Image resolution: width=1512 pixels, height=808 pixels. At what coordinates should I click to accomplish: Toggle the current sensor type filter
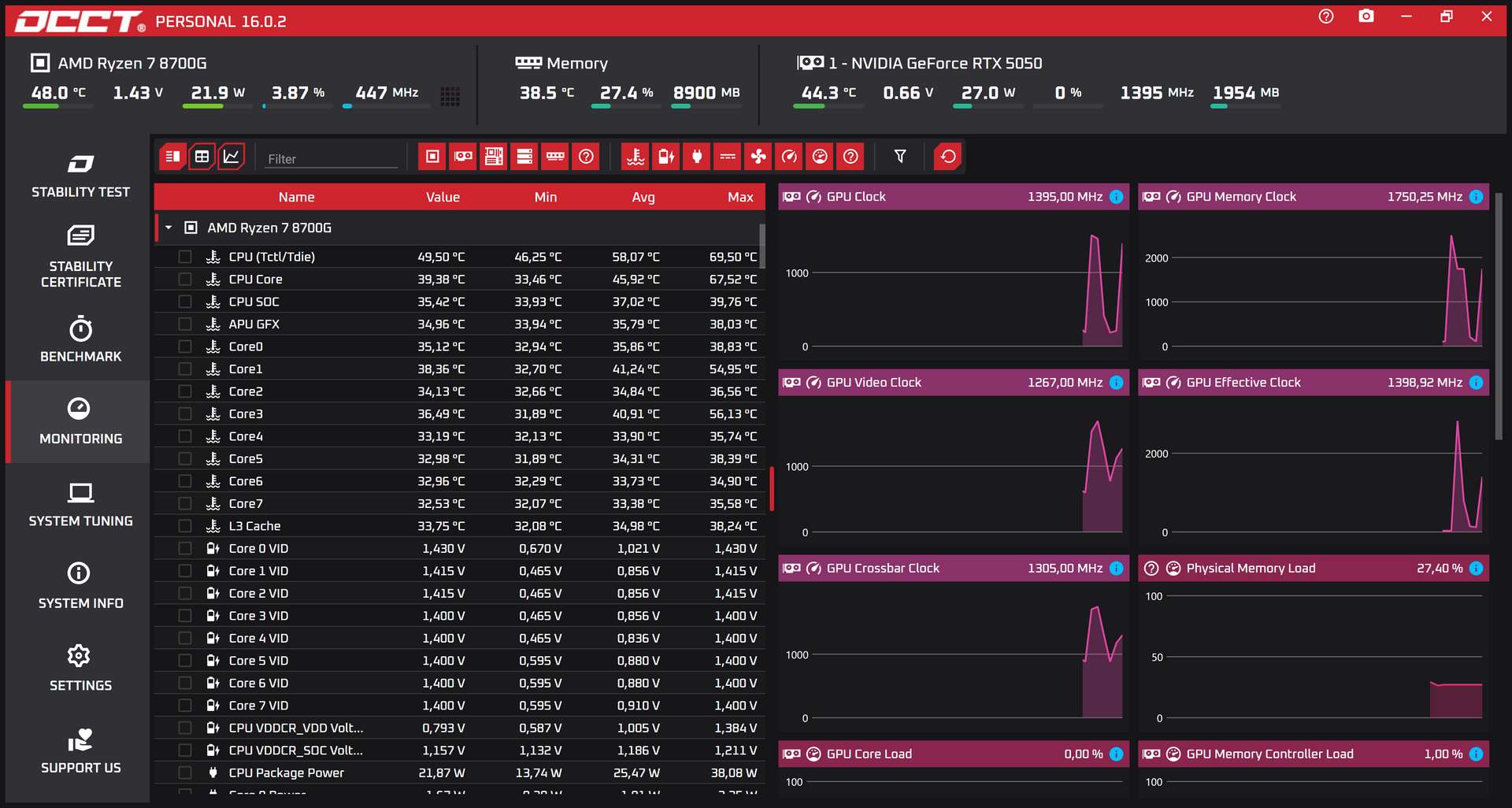(728, 157)
